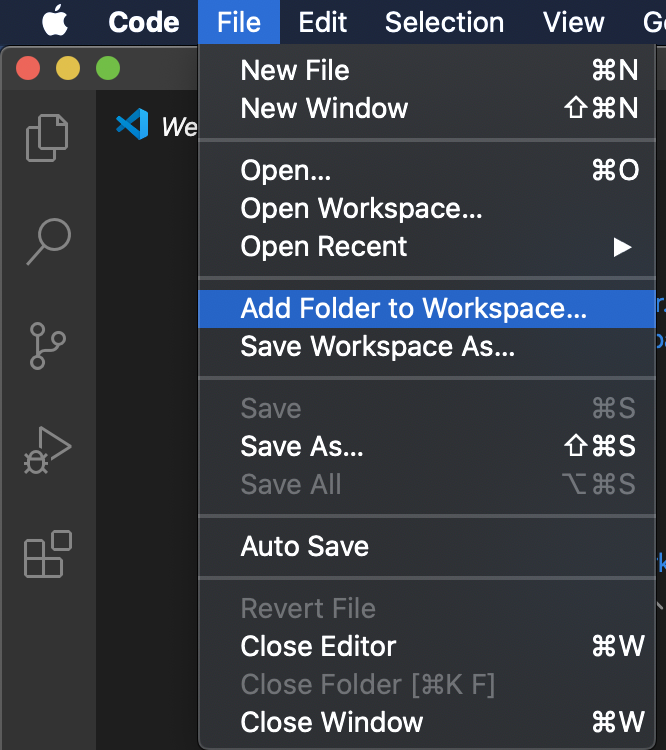Choose Save Workspace As…
The height and width of the screenshot is (750, 666).
click(427, 346)
